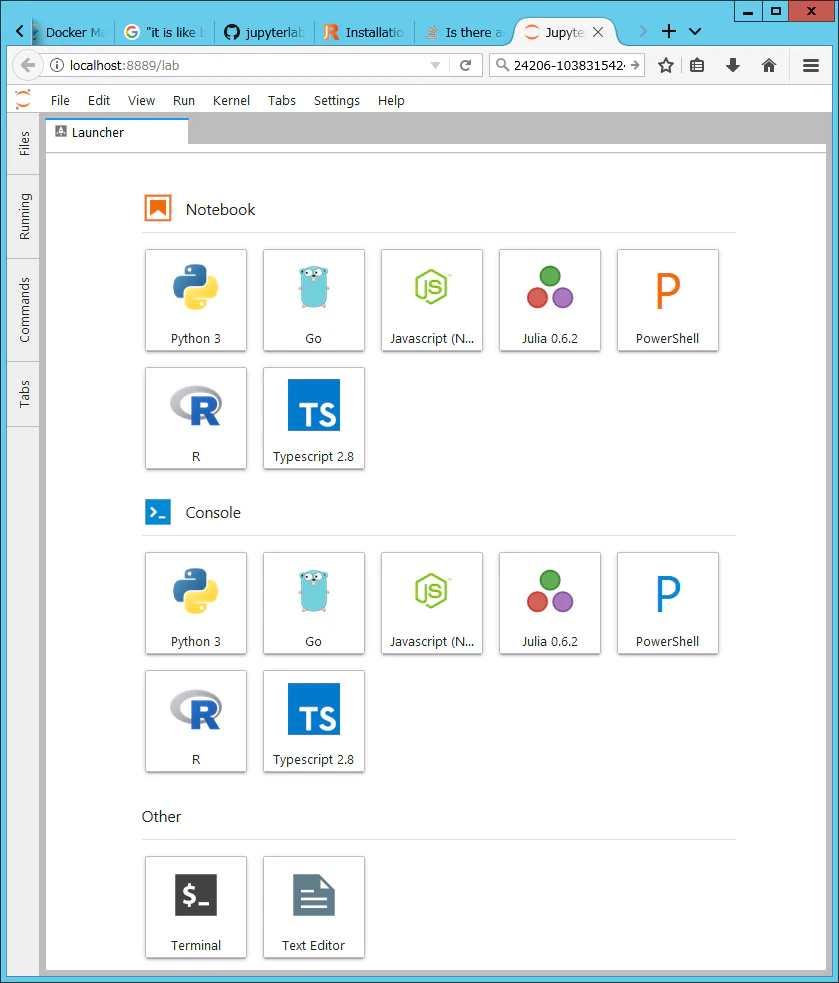Open the Commands sidebar panel
Screen dimensions: 839x983
coord(24,310)
